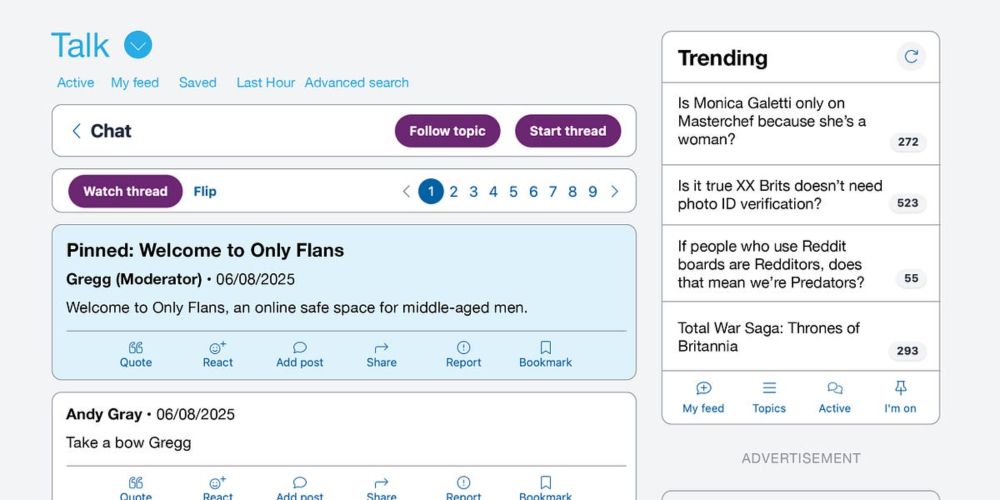The height and width of the screenshot is (500, 1000).
Task: Open My feed icon in Trending panel
Action: tap(703, 388)
